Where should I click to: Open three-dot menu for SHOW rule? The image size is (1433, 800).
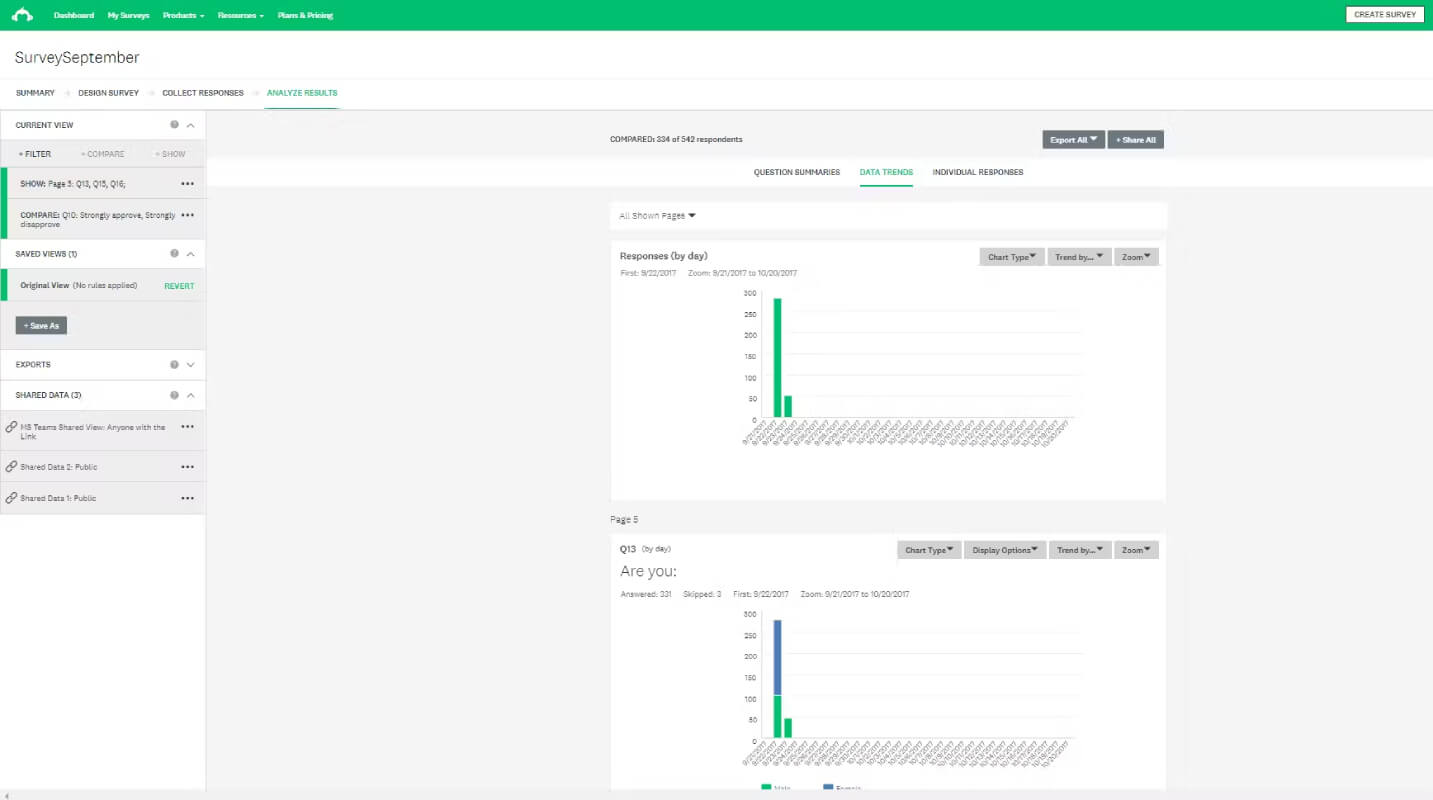(187, 184)
